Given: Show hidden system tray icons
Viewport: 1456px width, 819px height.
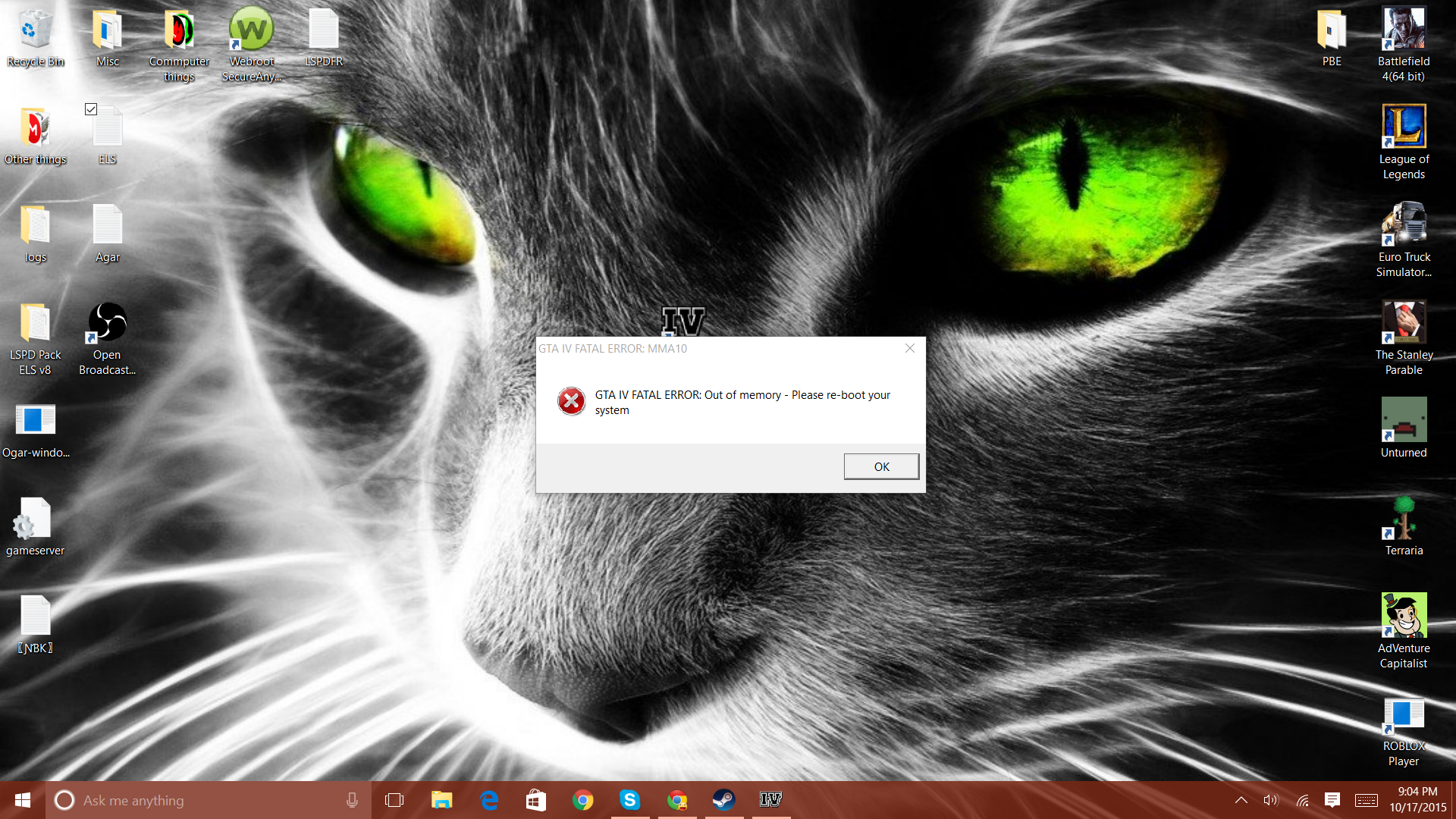Looking at the screenshot, I should click(1241, 800).
